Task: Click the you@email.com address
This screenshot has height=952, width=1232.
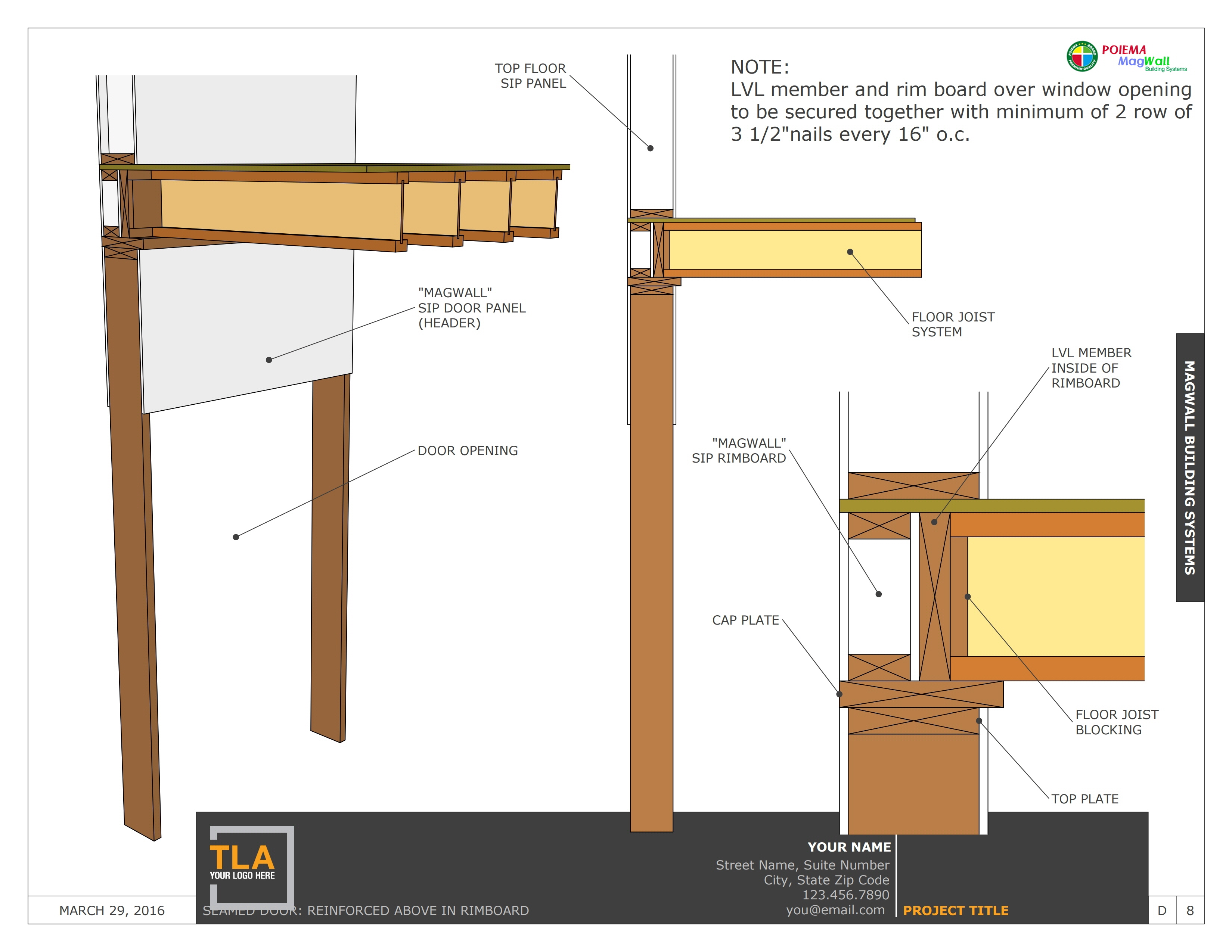Action: [835, 910]
